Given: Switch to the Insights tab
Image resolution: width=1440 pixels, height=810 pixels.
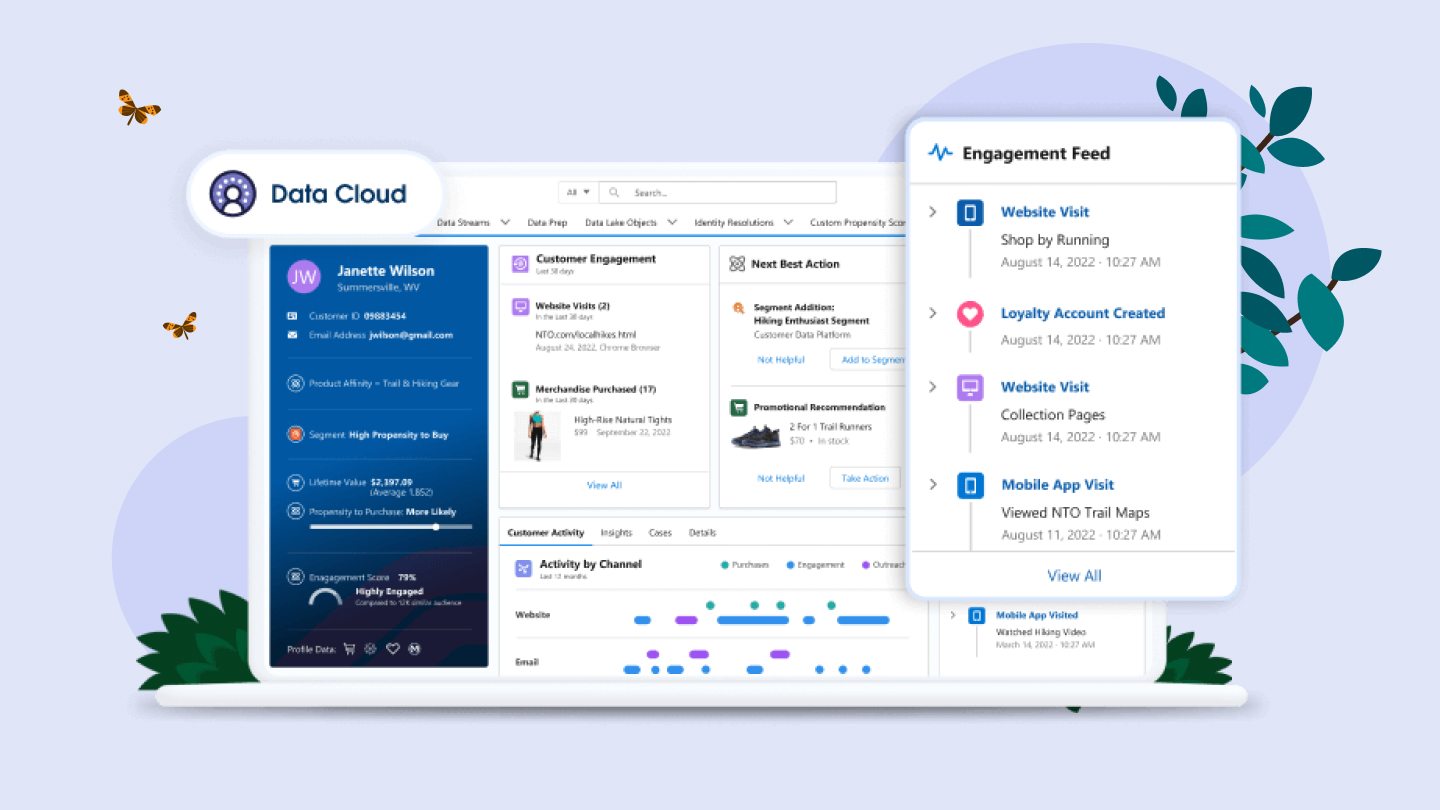Looking at the screenshot, I should (x=616, y=532).
